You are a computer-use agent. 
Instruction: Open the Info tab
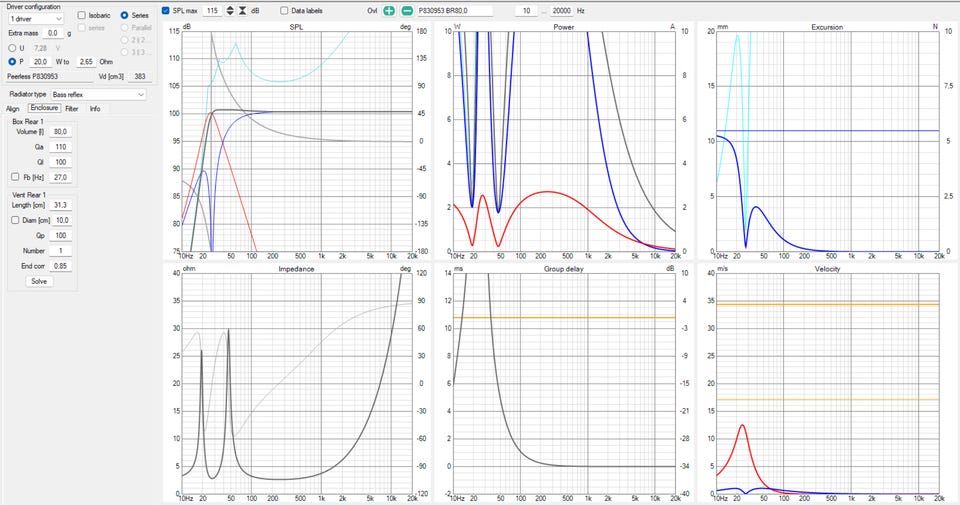tap(95, 108)
